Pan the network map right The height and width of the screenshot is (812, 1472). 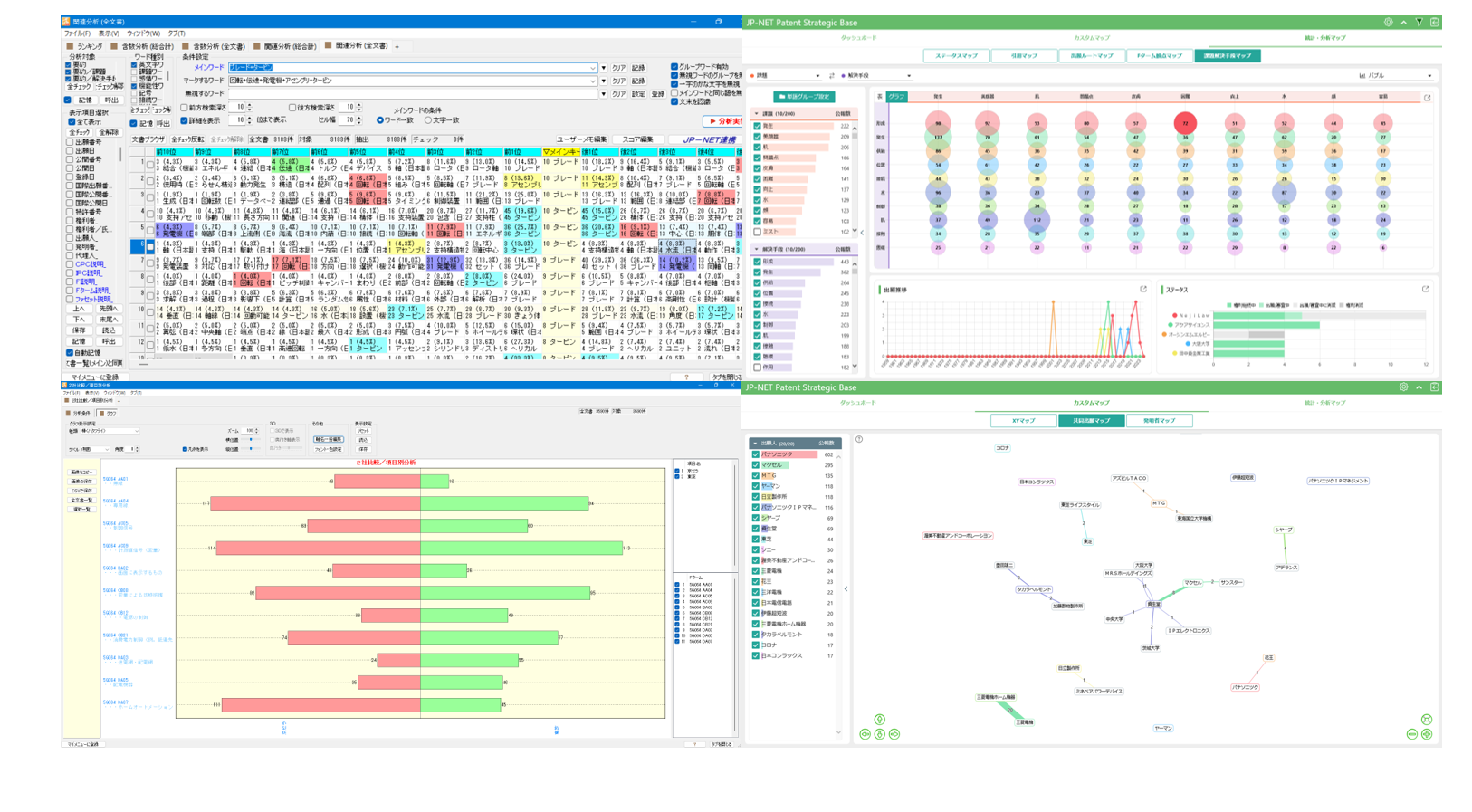[894, 734]
